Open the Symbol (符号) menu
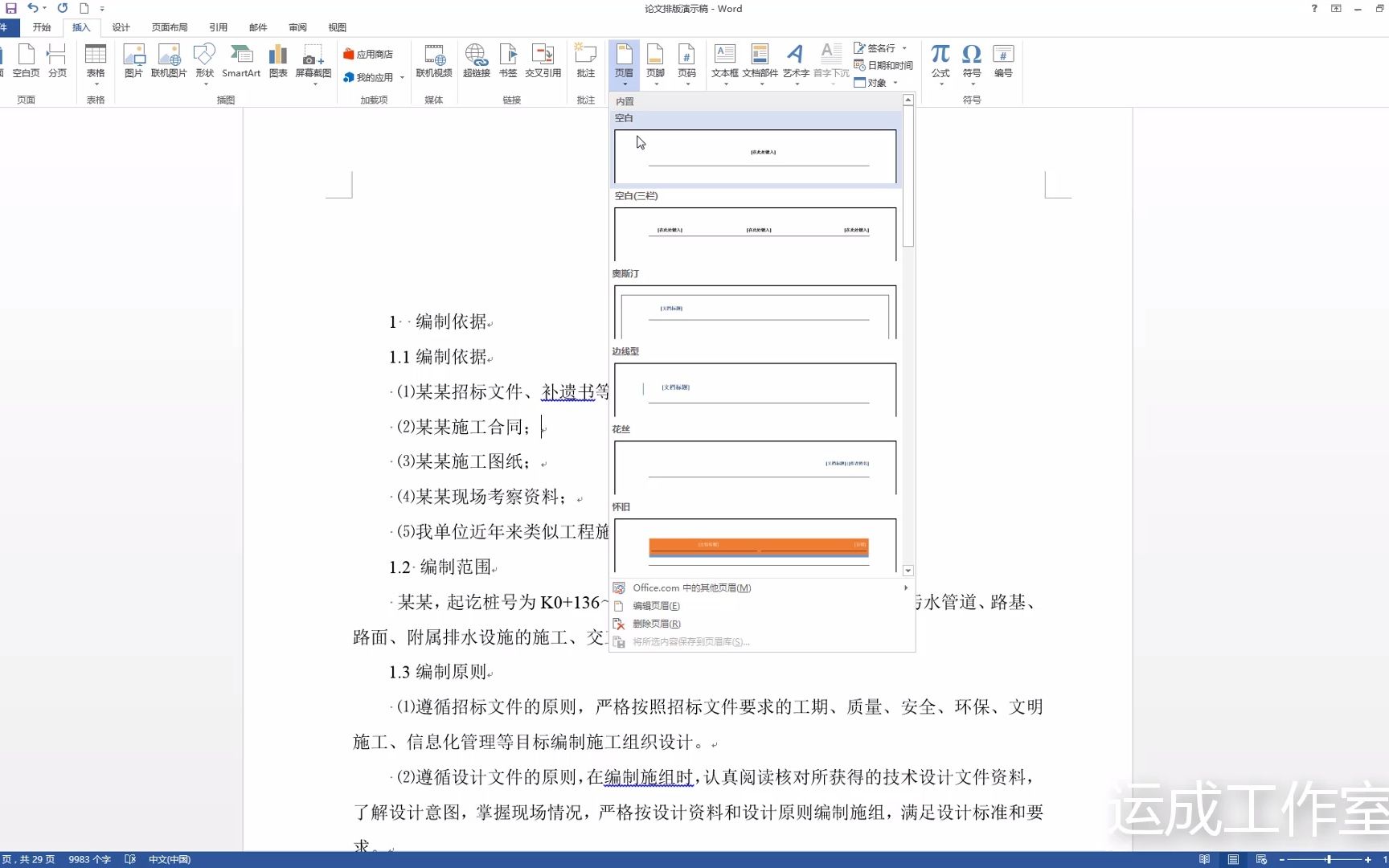The width and height of the screenshot is (1389, 868). (972, 64)
